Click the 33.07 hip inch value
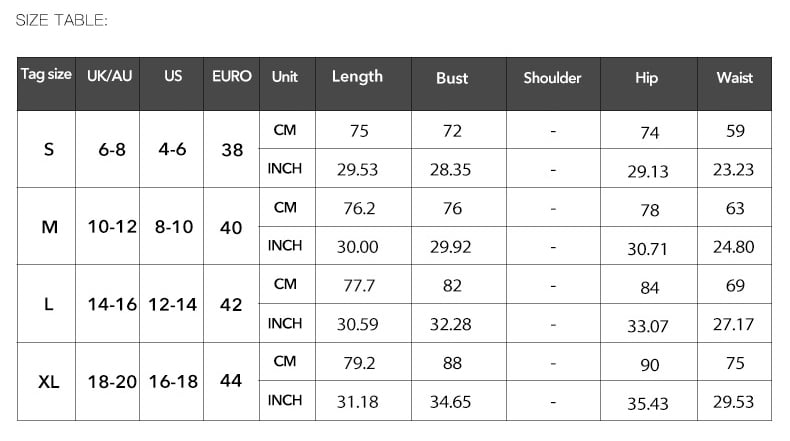Screen dimensions: 790x441 pyautogui.click(x=648, y=326)
